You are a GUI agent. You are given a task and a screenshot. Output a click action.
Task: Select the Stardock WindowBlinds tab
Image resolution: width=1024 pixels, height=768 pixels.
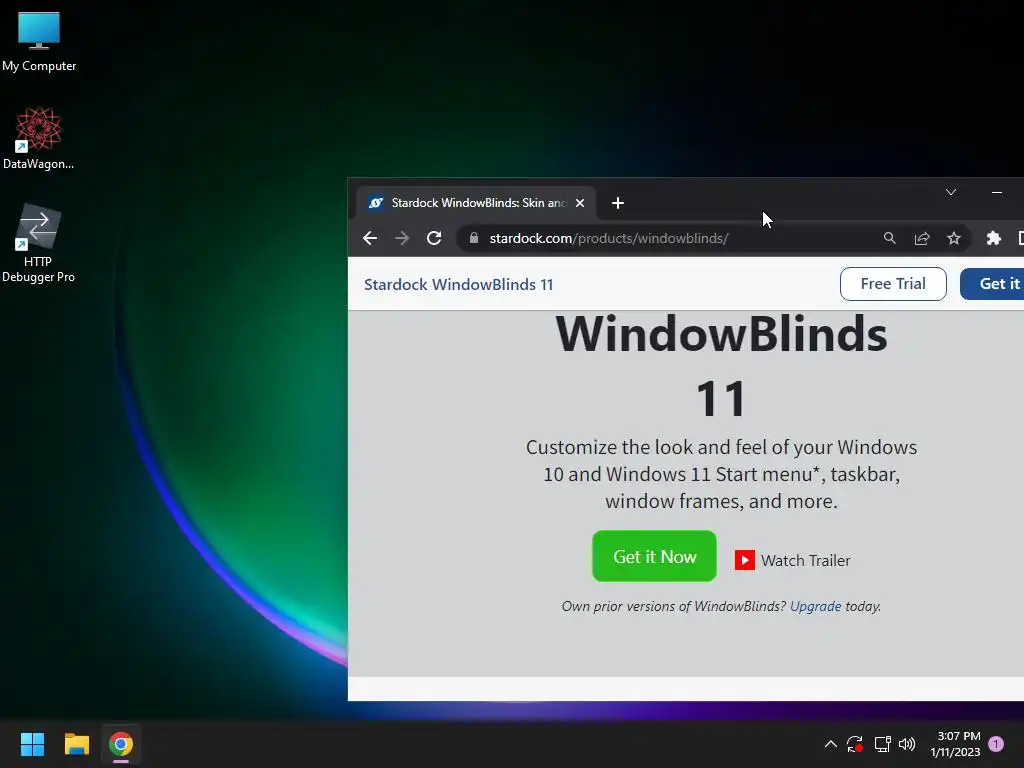click(476, 203)
